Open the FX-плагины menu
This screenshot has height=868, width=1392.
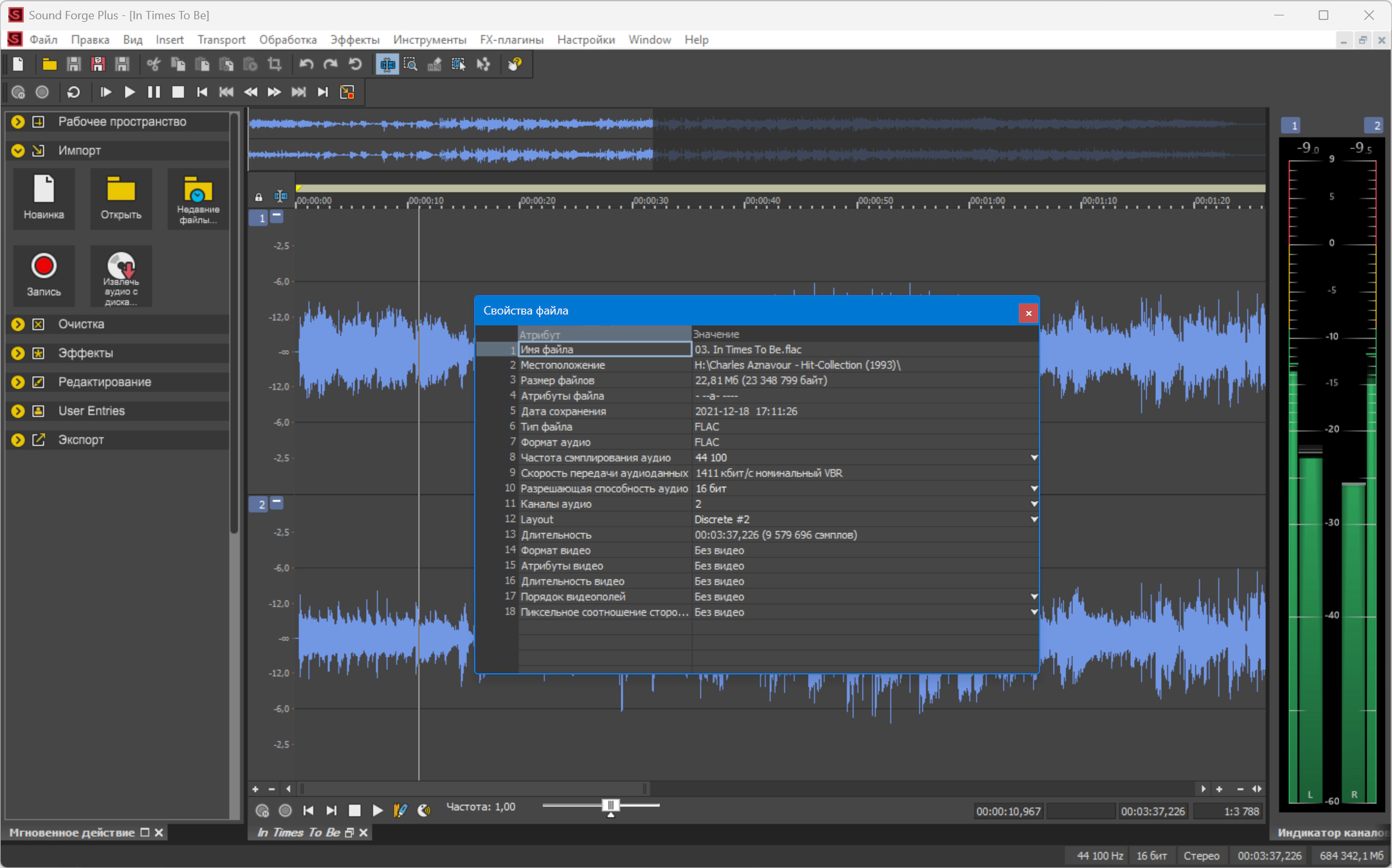pos(511,40)
